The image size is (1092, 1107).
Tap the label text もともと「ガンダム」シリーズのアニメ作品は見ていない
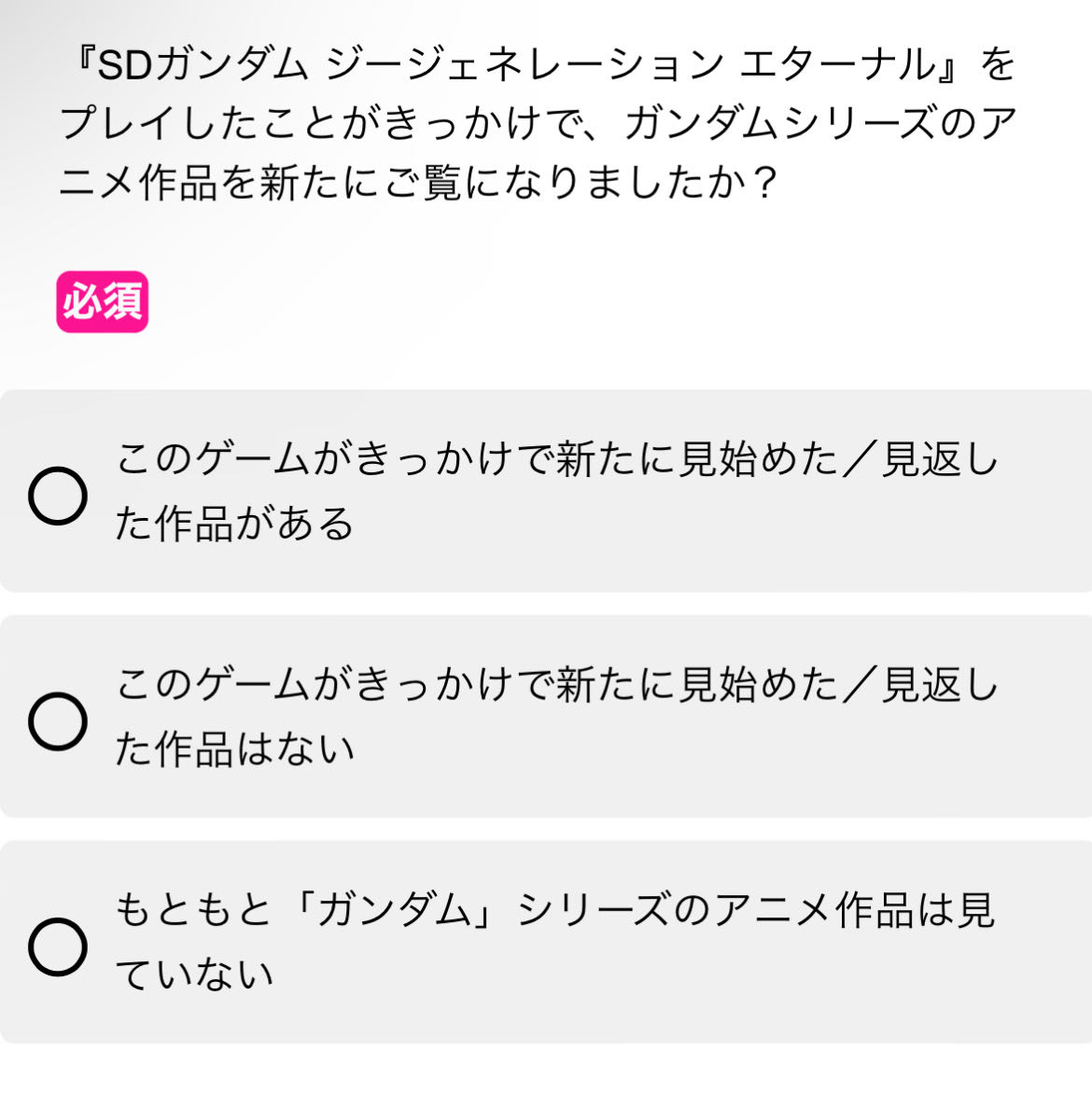pyautogui.click(x=554, y=942)
